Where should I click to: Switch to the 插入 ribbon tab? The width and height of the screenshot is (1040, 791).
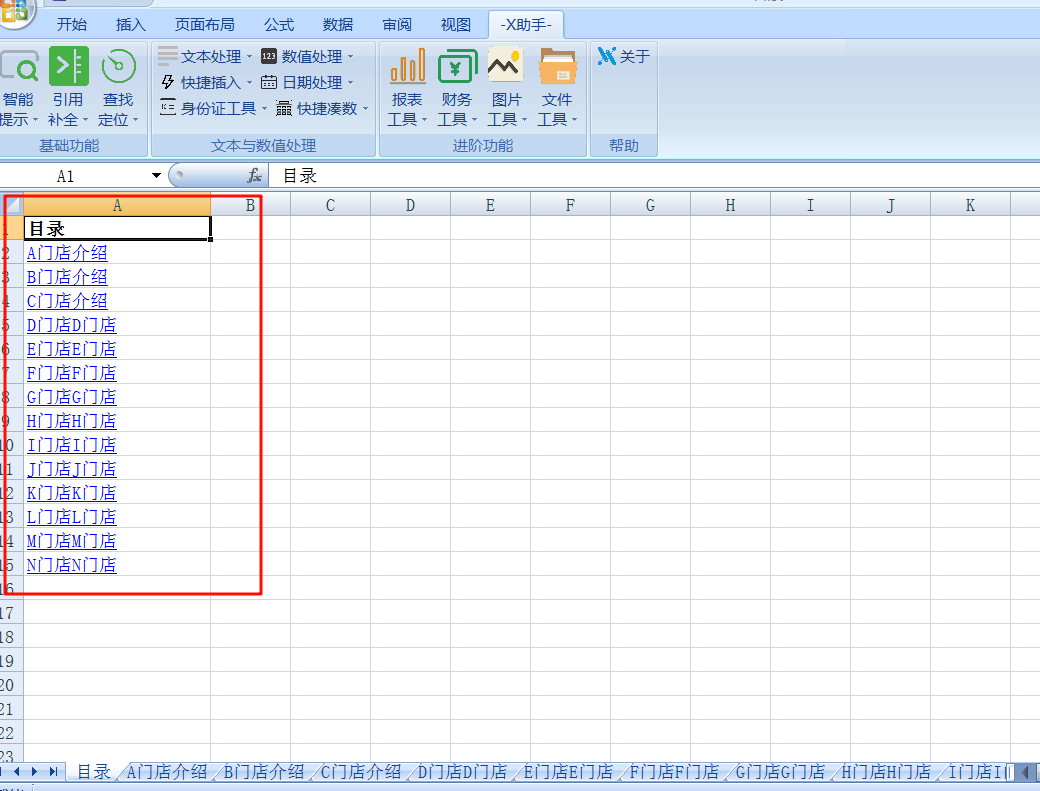coord(131,25)
